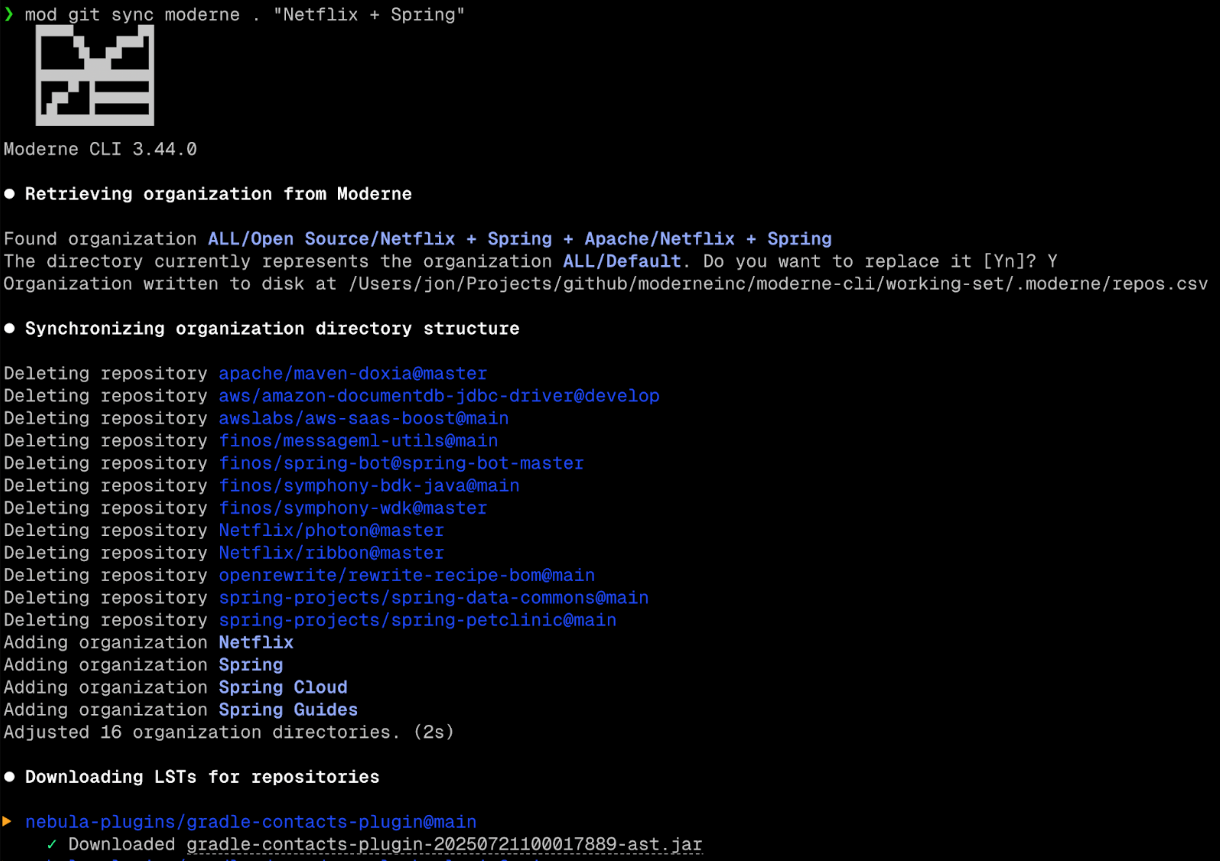Open awslabs/aws-saas-boost@main repository link
The width and height of the screenshot is (1220, 861).
pyautogui.click(x=364, y=418)
